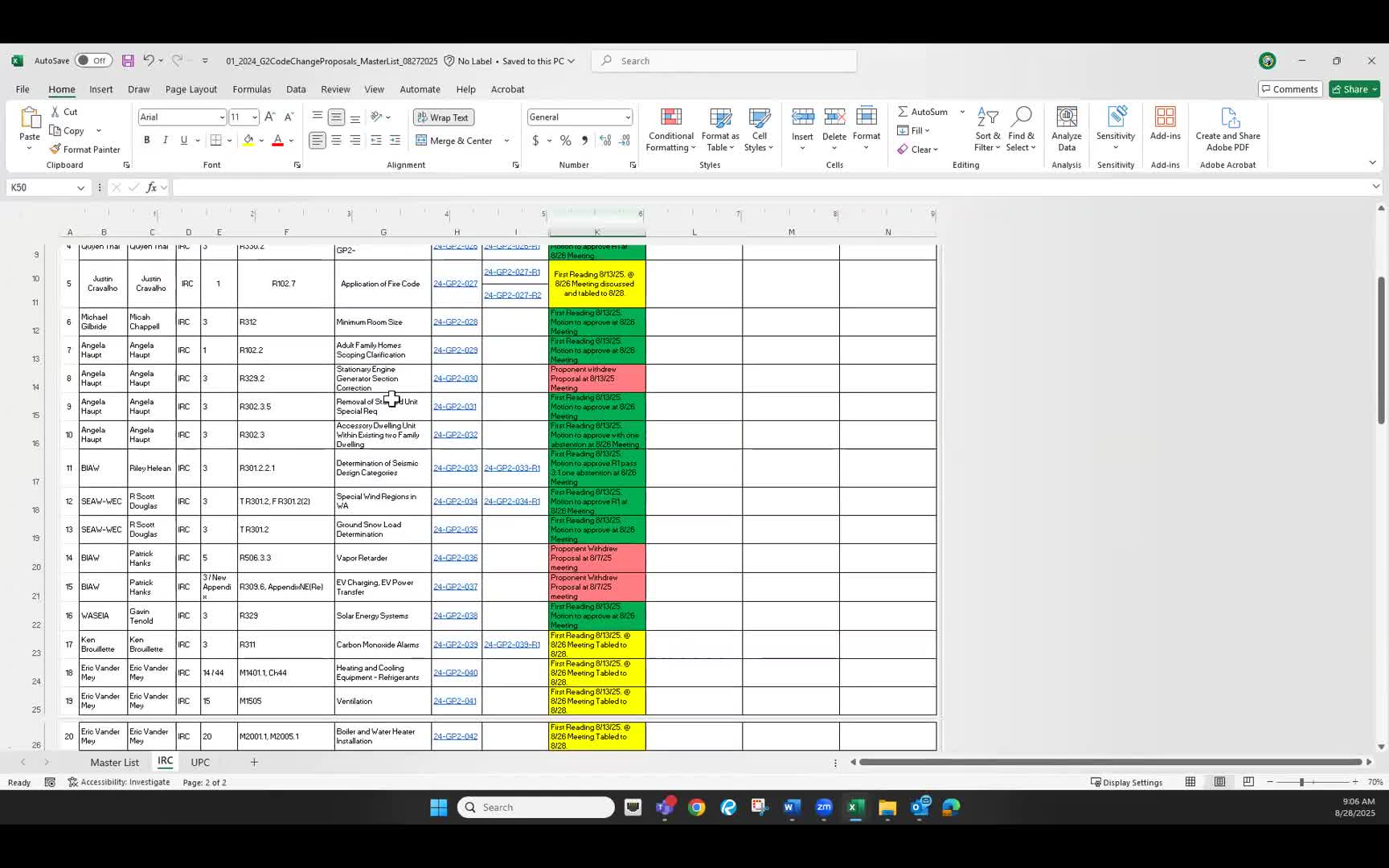Switch to Page Layout view in status bar
Screen dimensions: 1389x868
pos(1219,781)
